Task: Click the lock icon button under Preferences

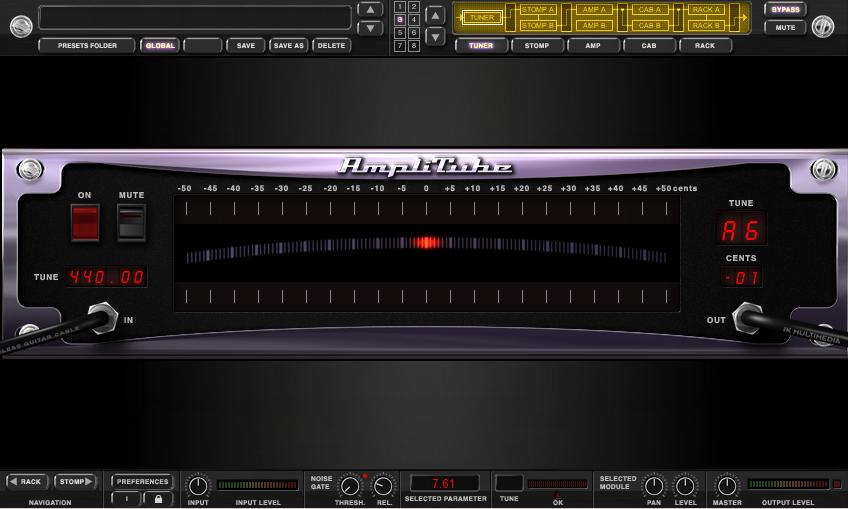Action: [158, 498]
